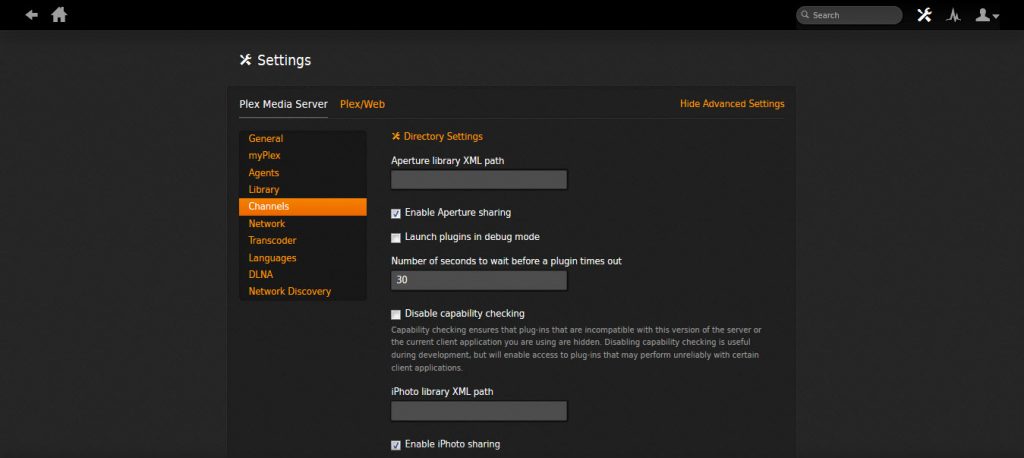Click Aperture library XML path field

[x=479, y=180]
